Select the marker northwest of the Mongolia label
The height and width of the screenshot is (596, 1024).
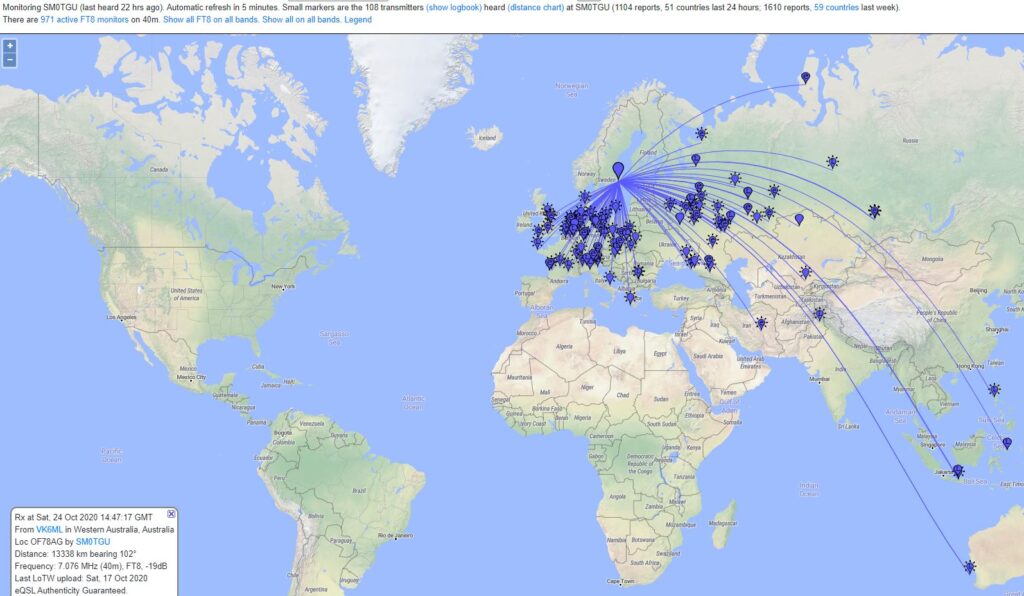point(874,211)
